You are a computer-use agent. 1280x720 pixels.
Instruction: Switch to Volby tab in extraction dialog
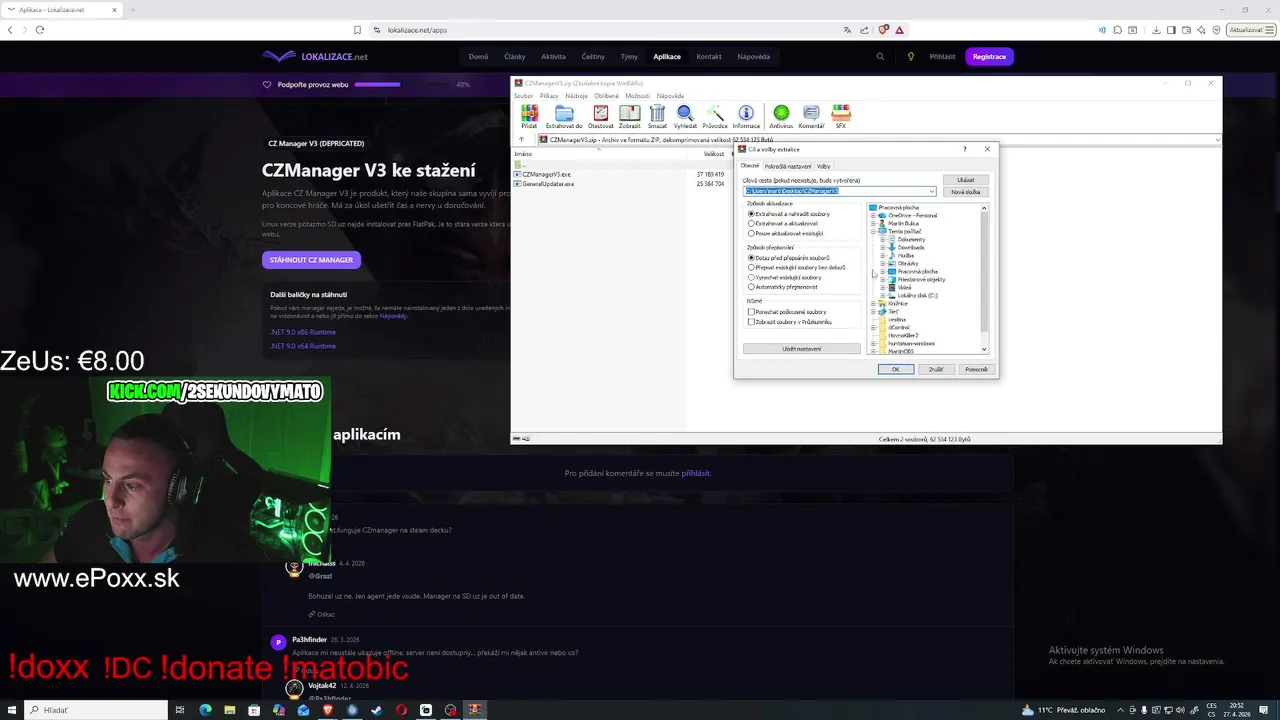tap(823, 166)
